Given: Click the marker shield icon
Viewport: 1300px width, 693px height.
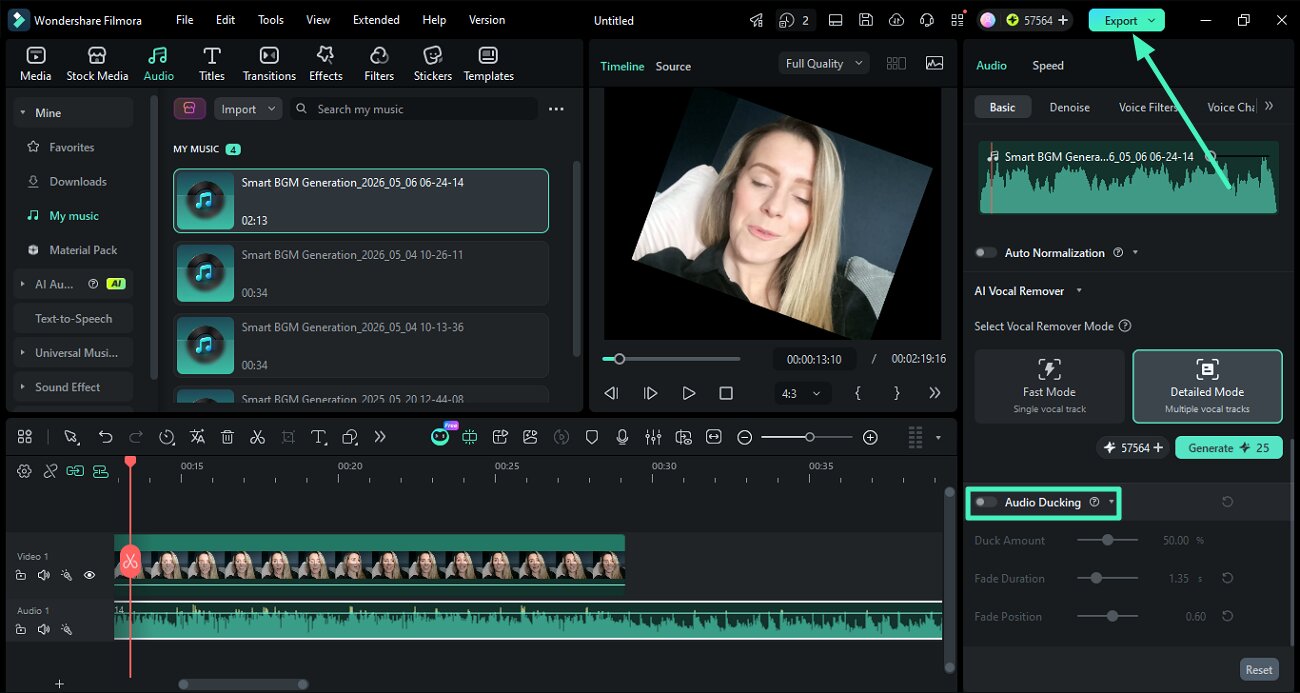Looking at the screenshot, I should (x=592, y=437).
